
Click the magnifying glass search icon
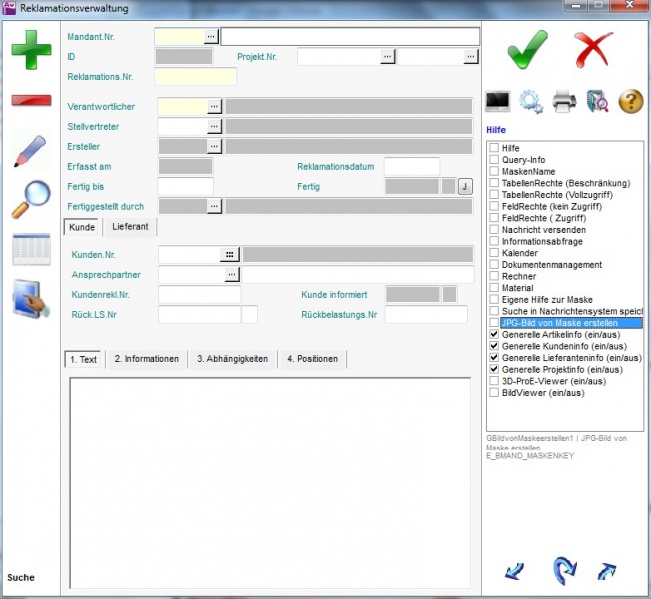click(31, 200)
